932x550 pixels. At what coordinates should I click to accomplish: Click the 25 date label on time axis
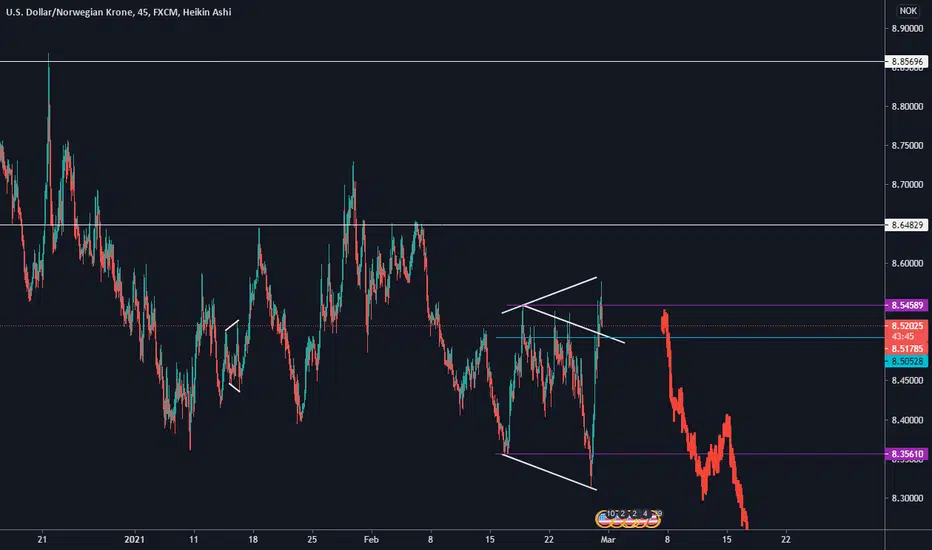click(x=312, y=539)
